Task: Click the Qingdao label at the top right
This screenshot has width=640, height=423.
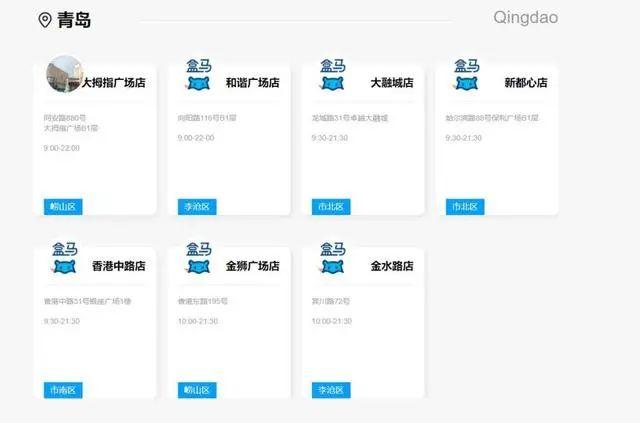Action: pyautogui.click(x=526, y=18)
